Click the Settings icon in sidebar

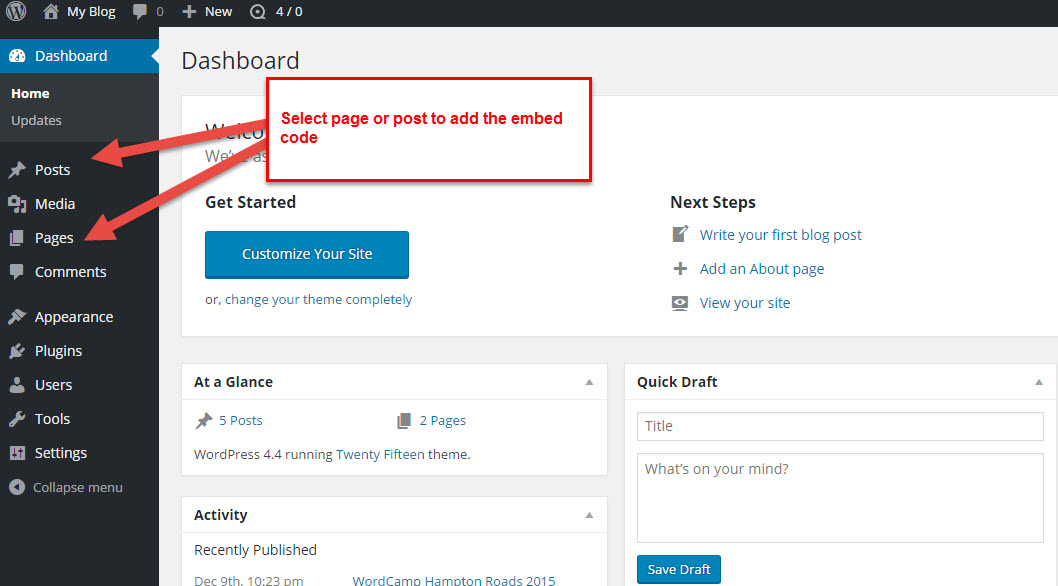click(x=17, y=453)
